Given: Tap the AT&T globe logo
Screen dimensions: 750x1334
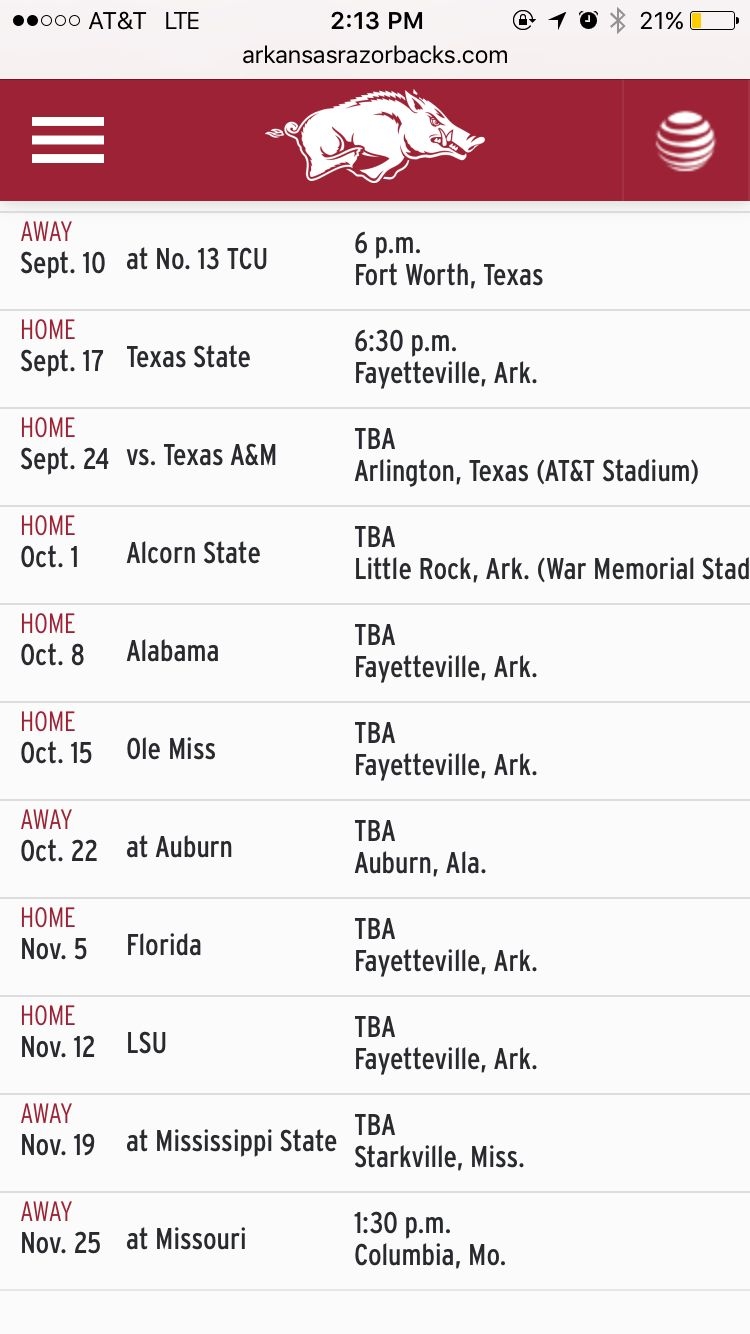Looking at the screenshot, I should pos(685,140).
